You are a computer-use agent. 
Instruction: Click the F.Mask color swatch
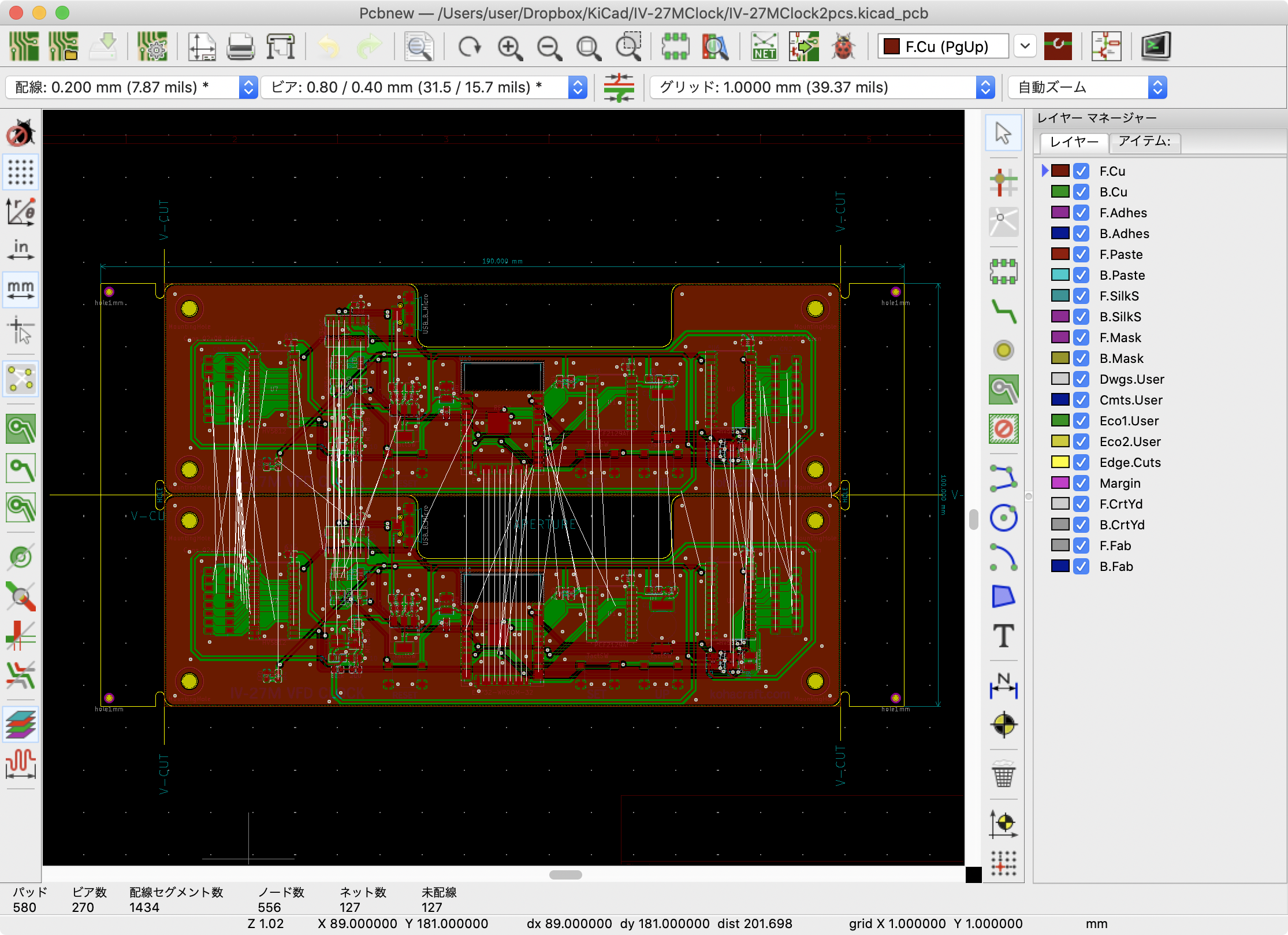[x=1060, y=337]
